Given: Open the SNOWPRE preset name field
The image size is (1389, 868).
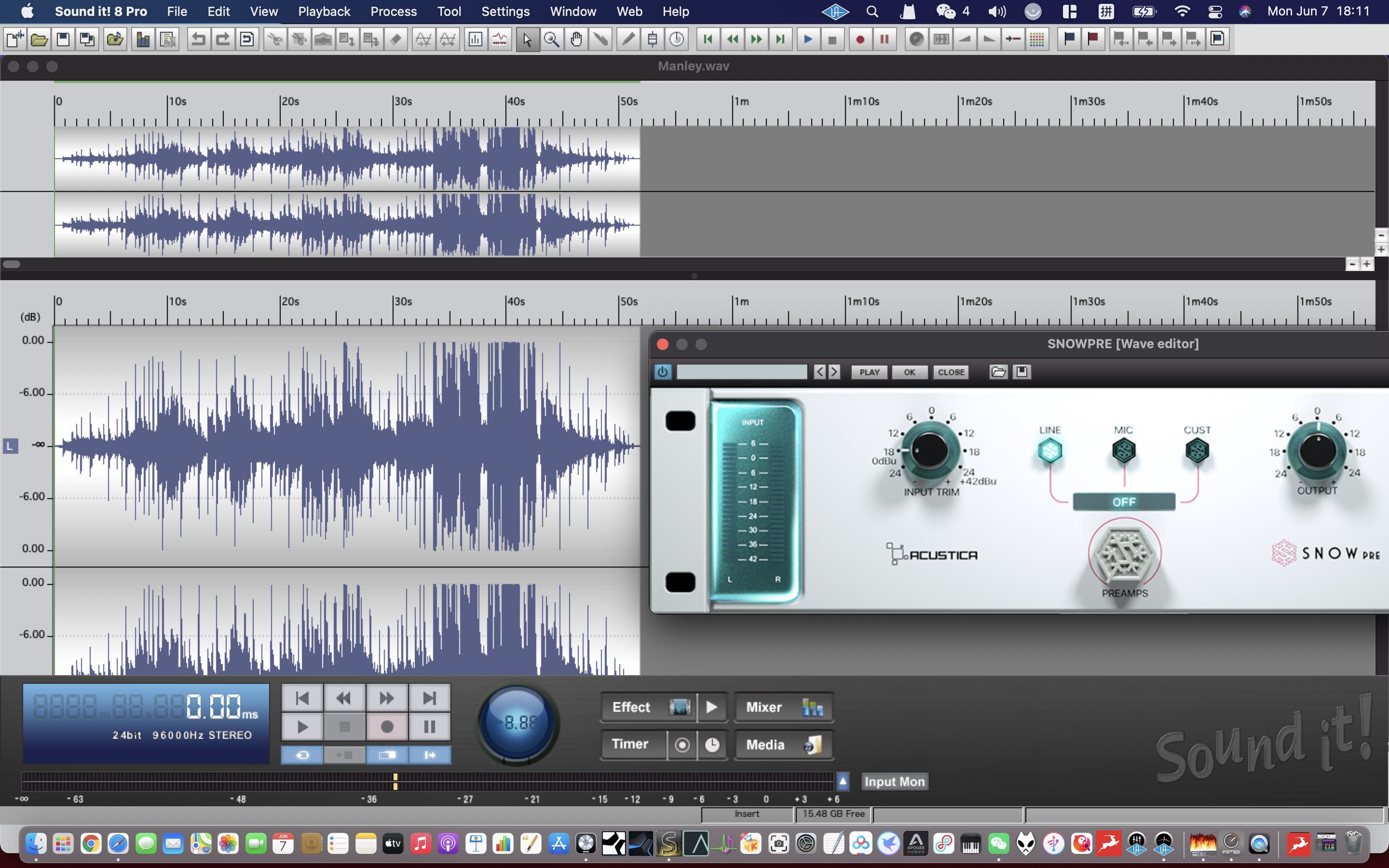Looking at the screenshot, I should coord(742,372).
